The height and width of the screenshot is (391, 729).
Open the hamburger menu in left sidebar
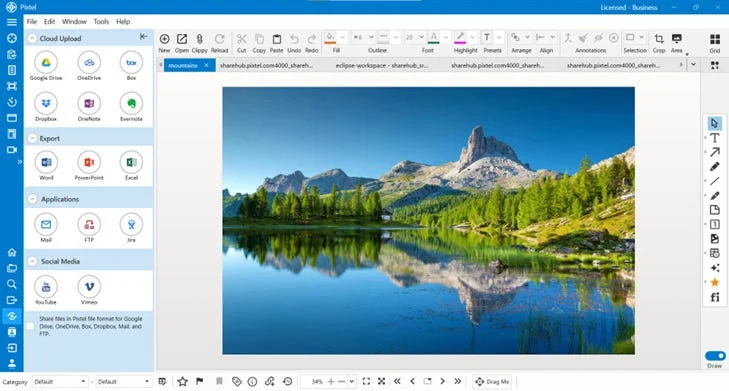12,22
